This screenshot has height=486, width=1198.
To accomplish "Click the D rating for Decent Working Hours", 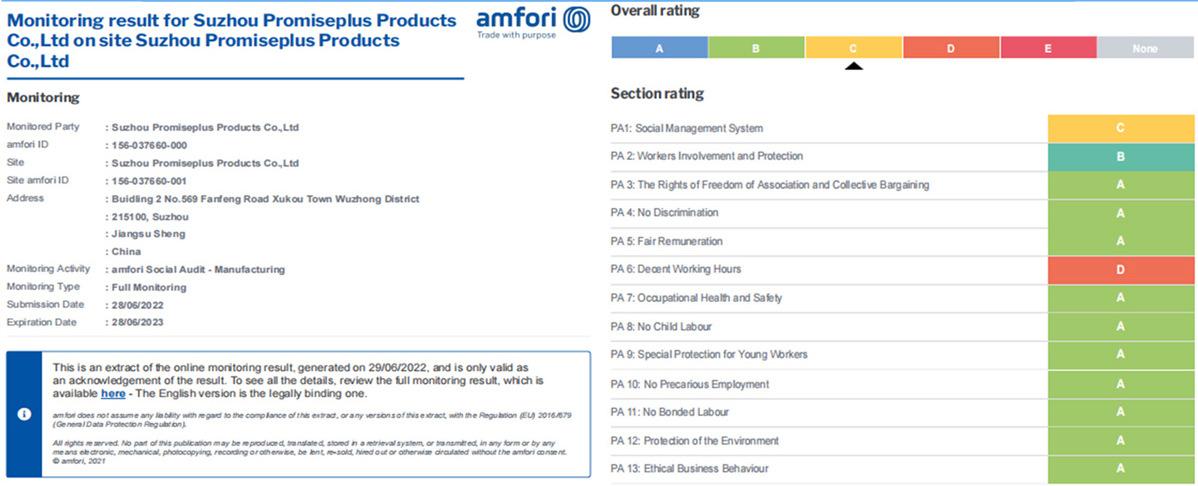I will (x=1121, y=270).
